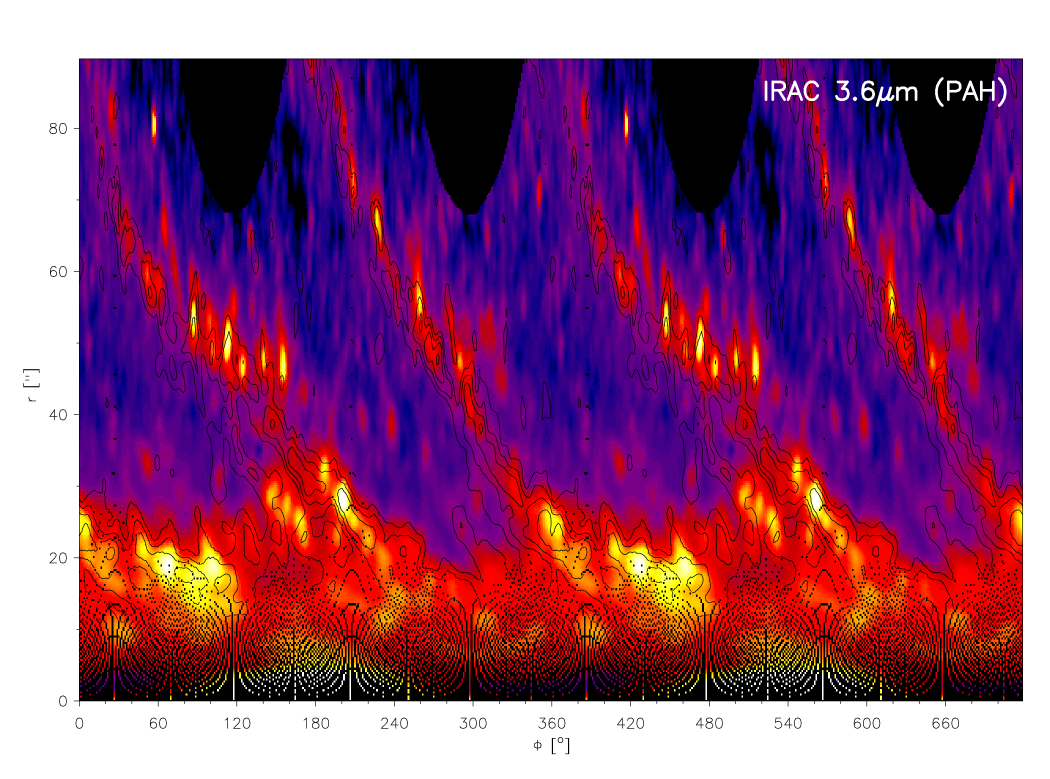Click the y-axis tick label '40'
Viewport: 1050px width, 779px height.
point(58,415)
